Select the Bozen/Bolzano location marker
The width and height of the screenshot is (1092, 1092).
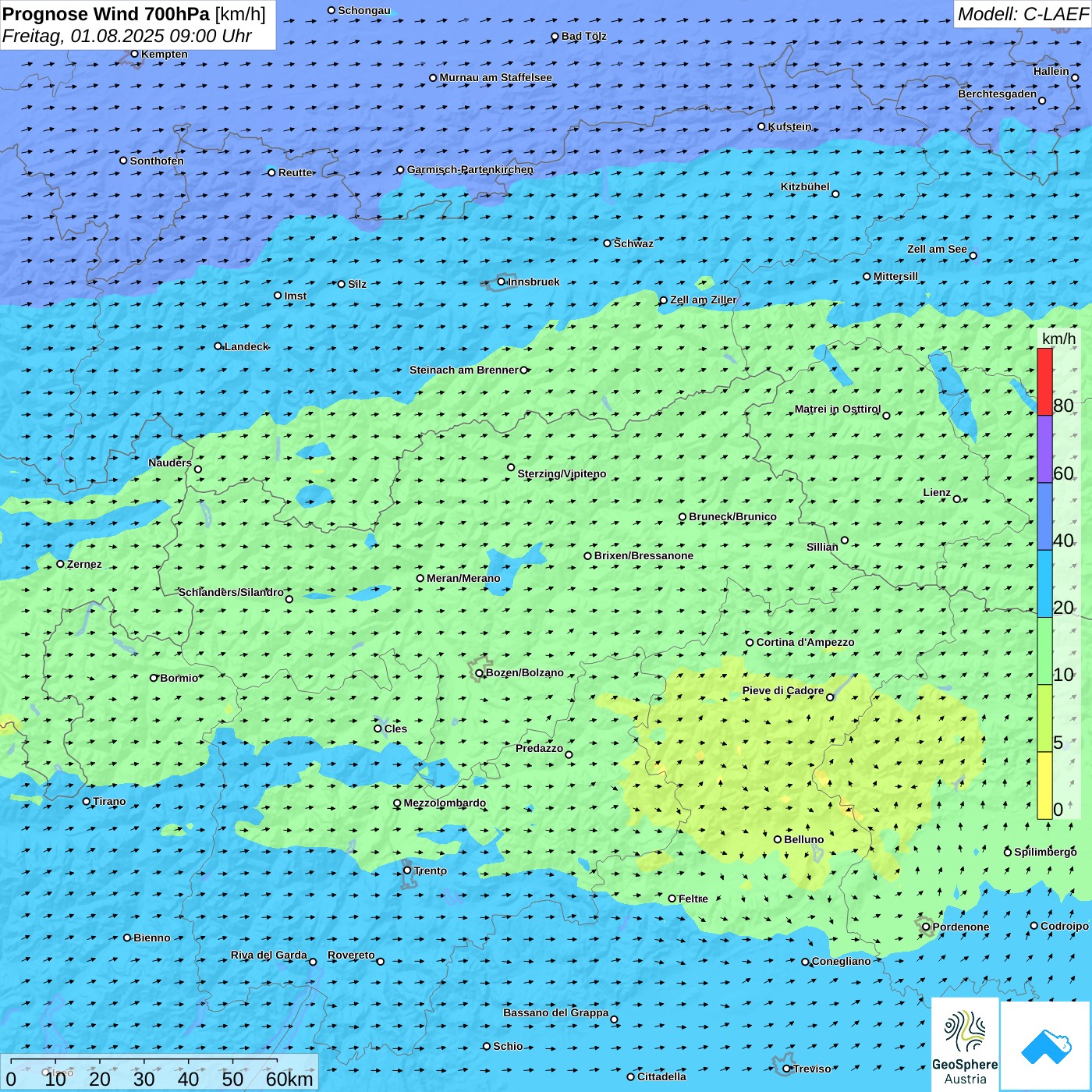479,673
